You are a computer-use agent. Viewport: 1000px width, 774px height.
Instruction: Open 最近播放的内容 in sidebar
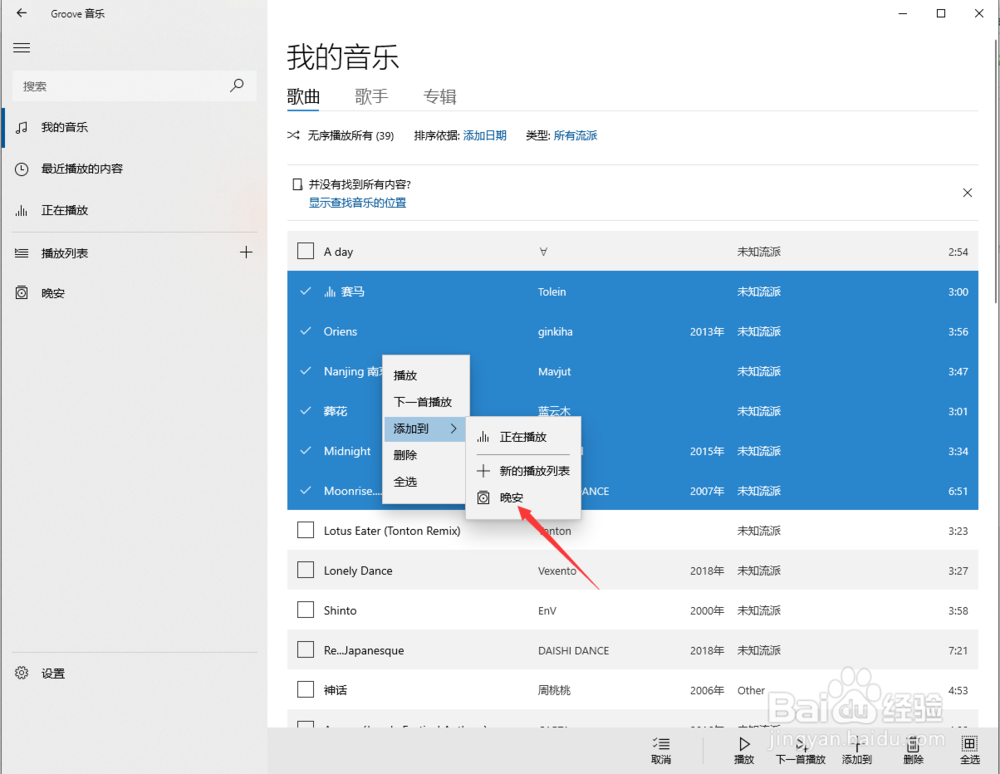(x=135, y=169)
